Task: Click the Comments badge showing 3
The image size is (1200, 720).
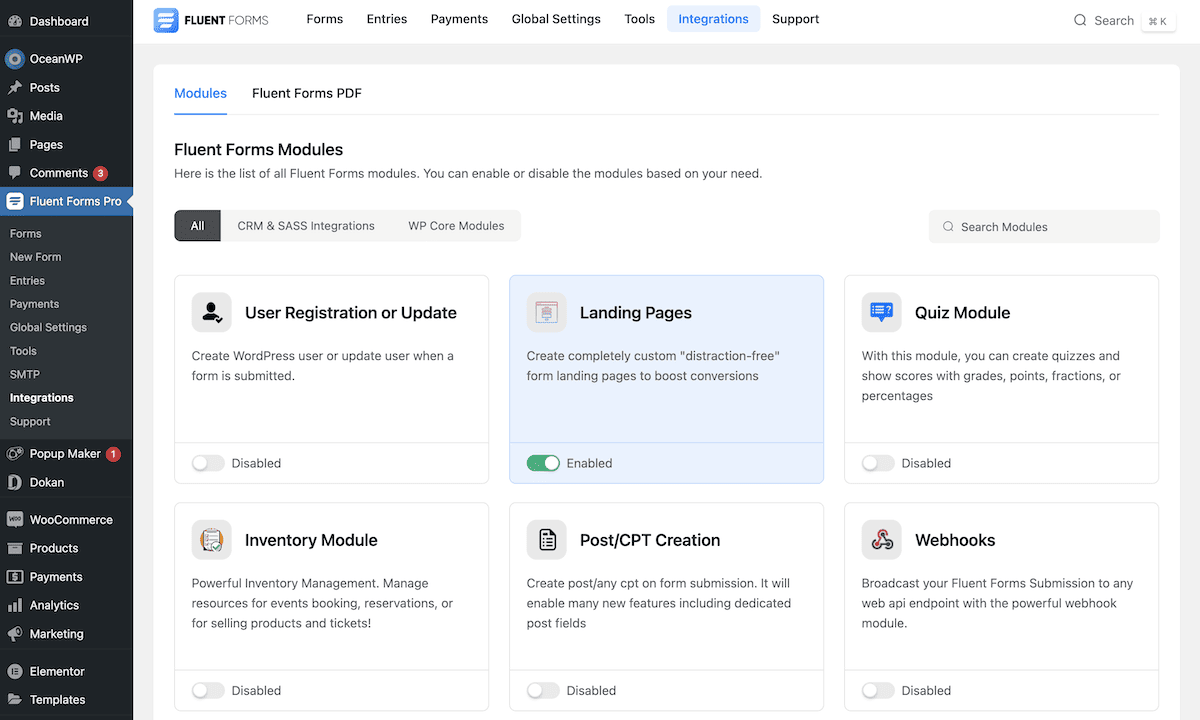Action: [x=100, y=173]
